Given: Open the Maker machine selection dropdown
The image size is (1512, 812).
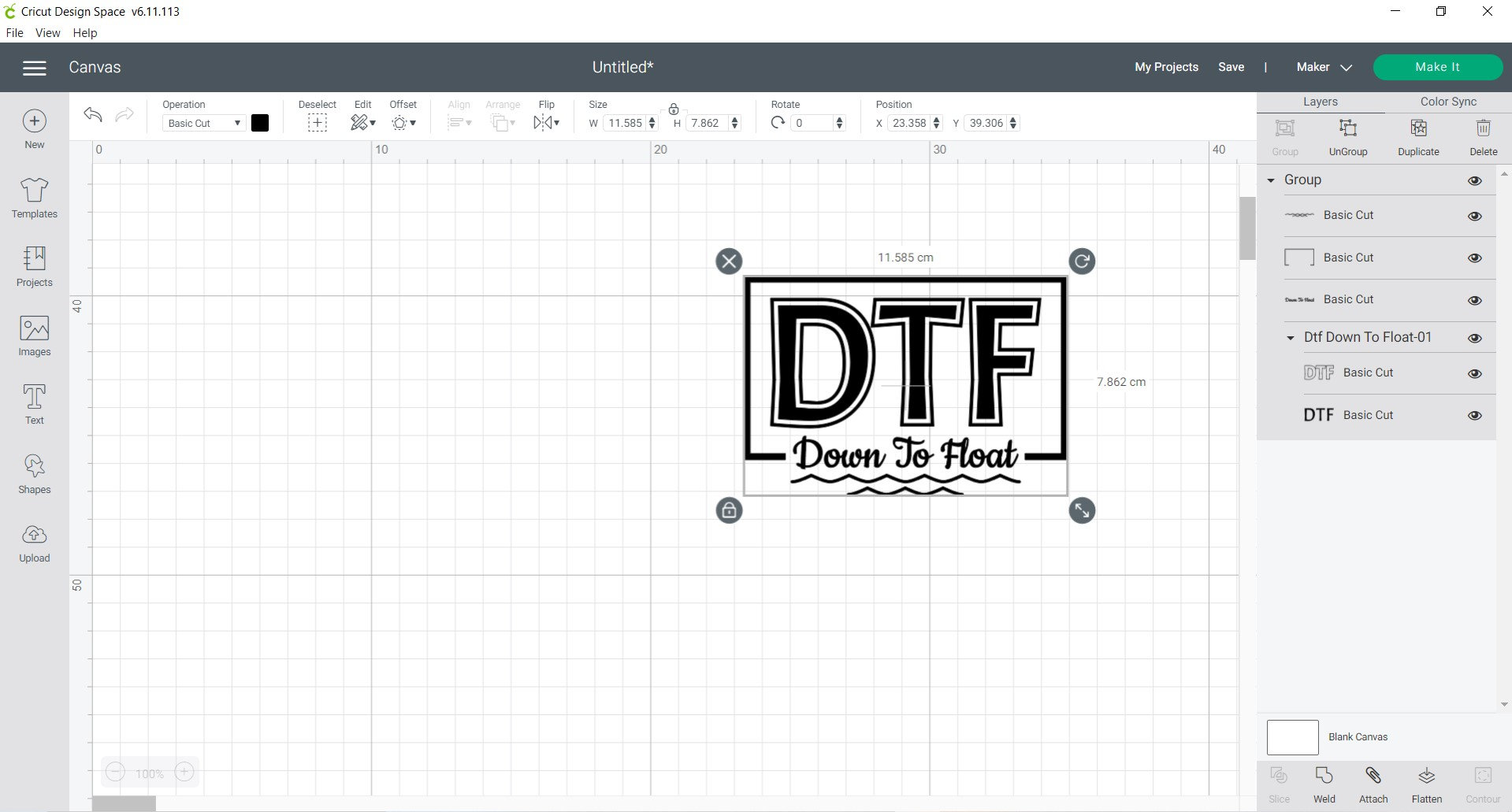Looking at the screenshot, I should click(1323, 67).
